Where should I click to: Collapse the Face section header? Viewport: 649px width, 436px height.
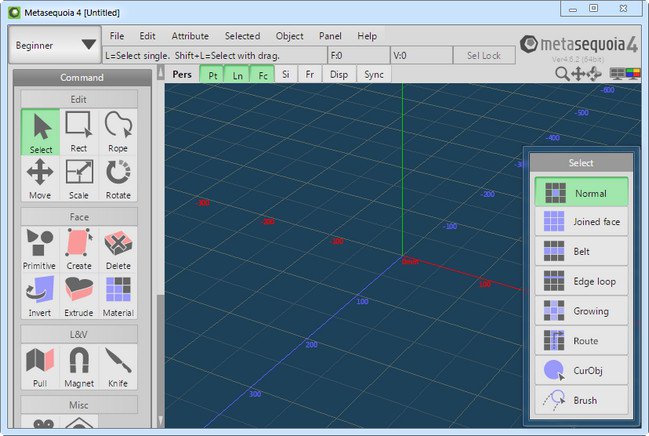[x=79, y=217]
